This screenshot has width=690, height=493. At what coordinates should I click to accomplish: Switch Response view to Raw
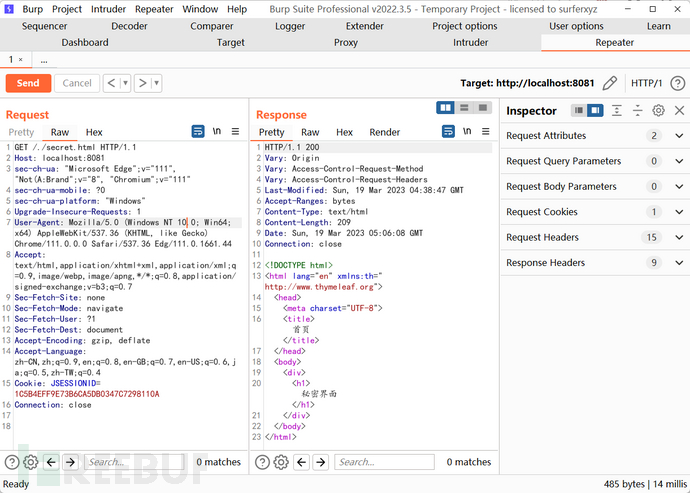[310, 132]
